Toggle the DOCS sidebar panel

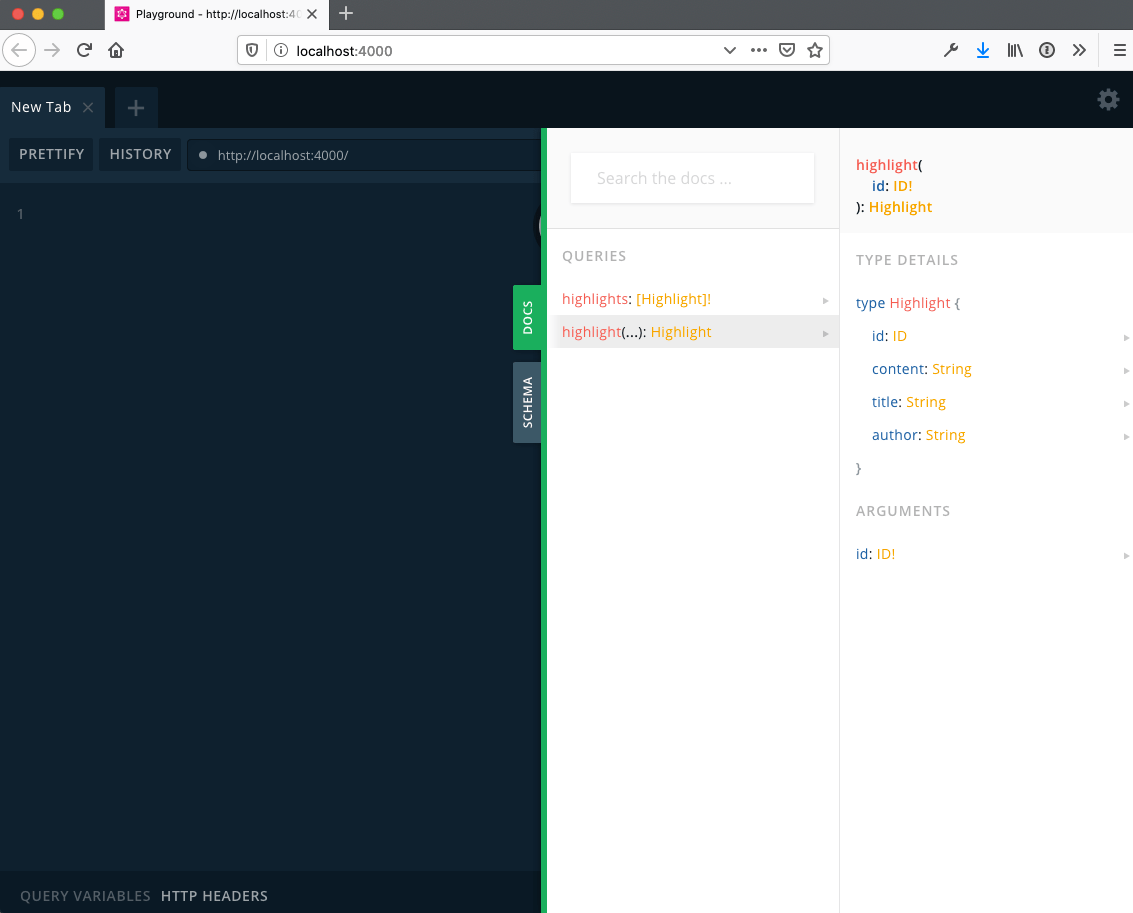pyautogui.click(x=529, y=317)
